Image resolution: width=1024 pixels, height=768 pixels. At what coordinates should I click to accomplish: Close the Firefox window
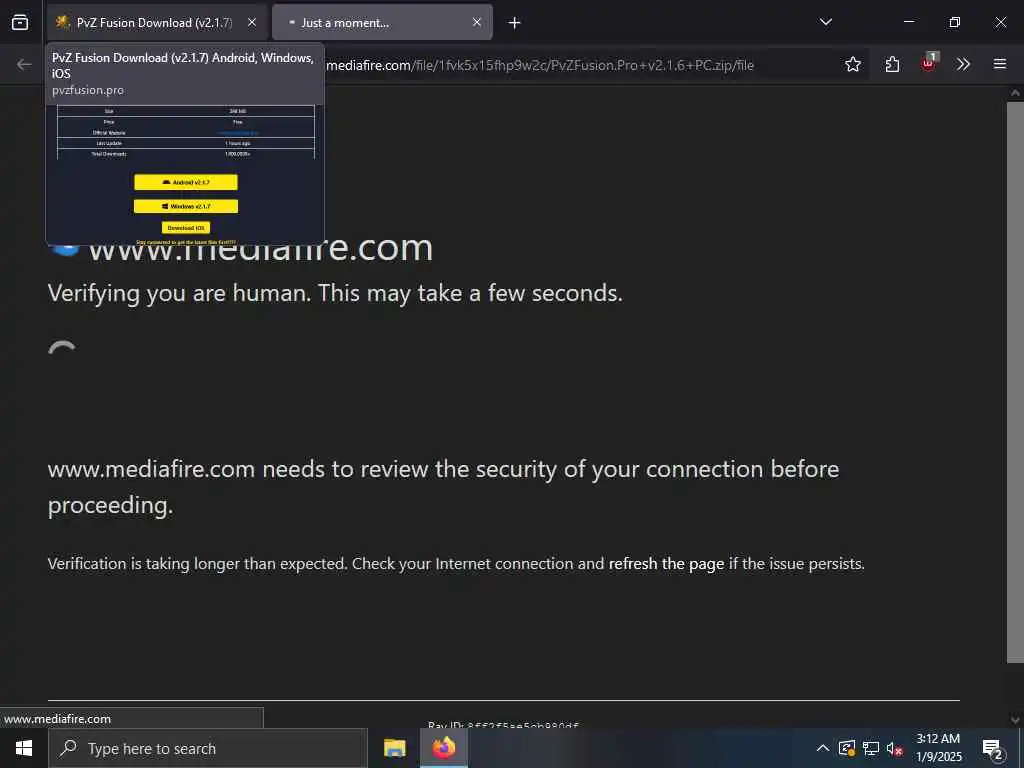(x=1000, y=22)
